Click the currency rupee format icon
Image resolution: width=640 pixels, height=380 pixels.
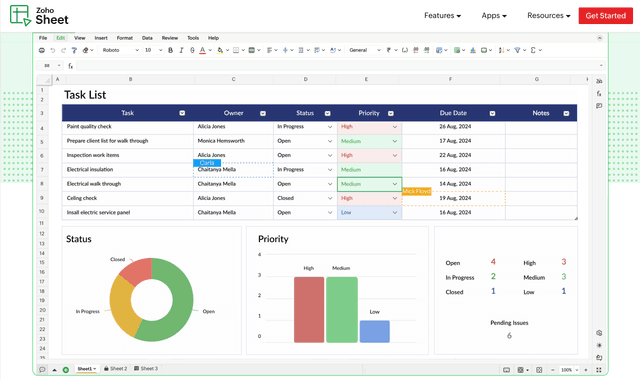(389, 50)
